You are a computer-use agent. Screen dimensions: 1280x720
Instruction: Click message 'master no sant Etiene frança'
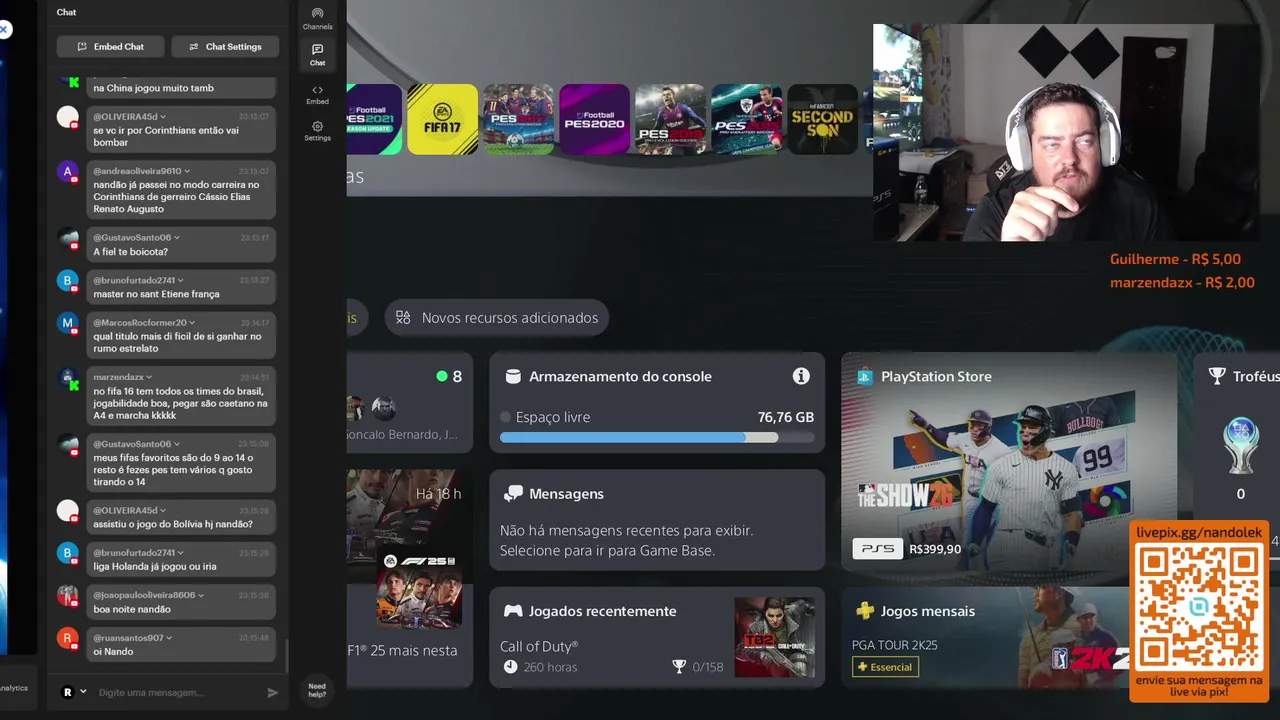(x=156, y=294)
